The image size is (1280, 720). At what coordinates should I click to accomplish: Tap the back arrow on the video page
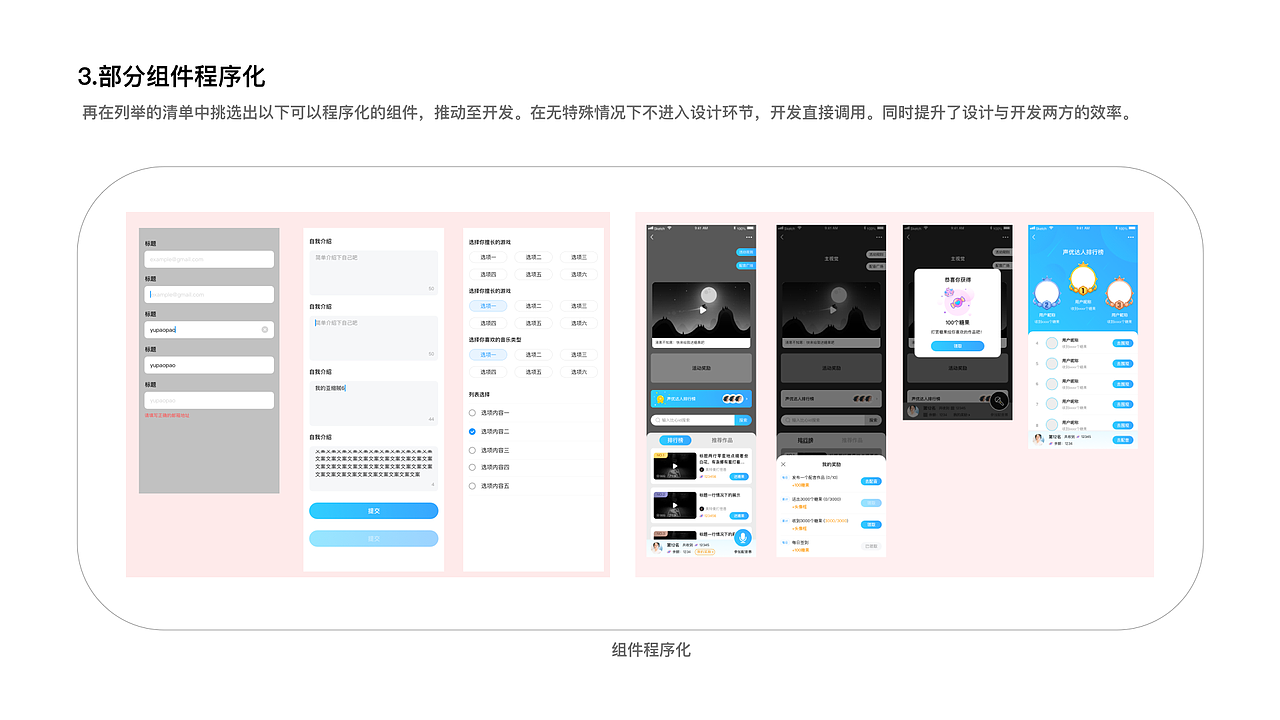652,236
